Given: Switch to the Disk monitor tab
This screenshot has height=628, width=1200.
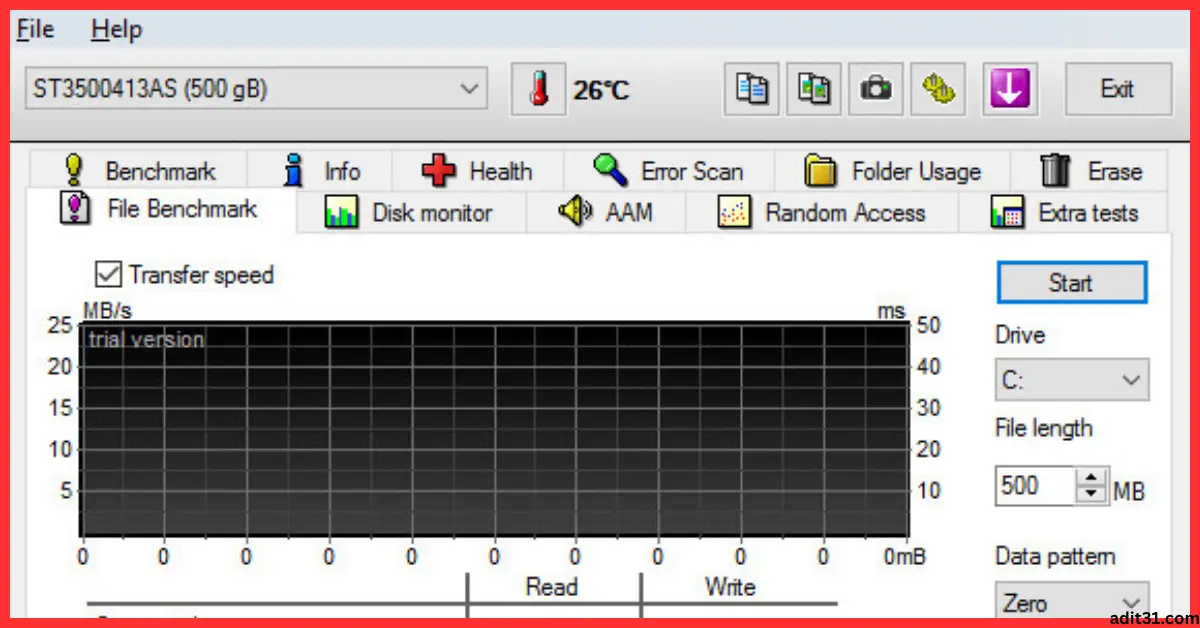Looking at the screenshot, I should tap(411, 213).
